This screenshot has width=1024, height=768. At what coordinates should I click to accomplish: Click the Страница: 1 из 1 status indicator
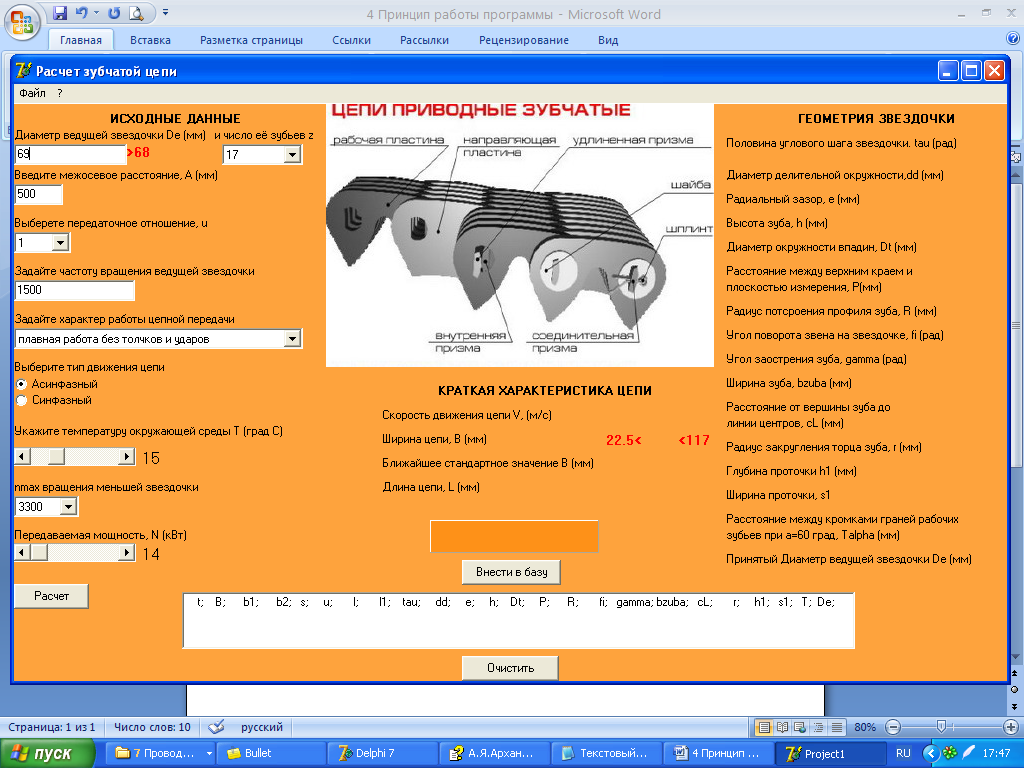52,727
